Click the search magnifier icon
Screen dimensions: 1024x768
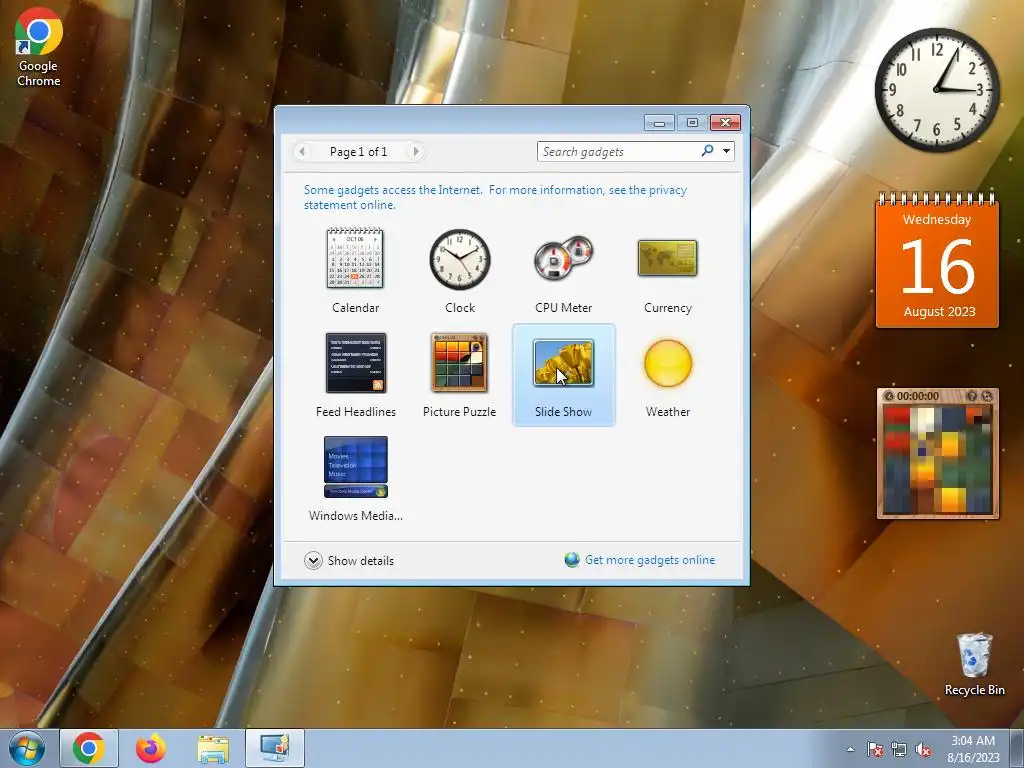(707, 151)
